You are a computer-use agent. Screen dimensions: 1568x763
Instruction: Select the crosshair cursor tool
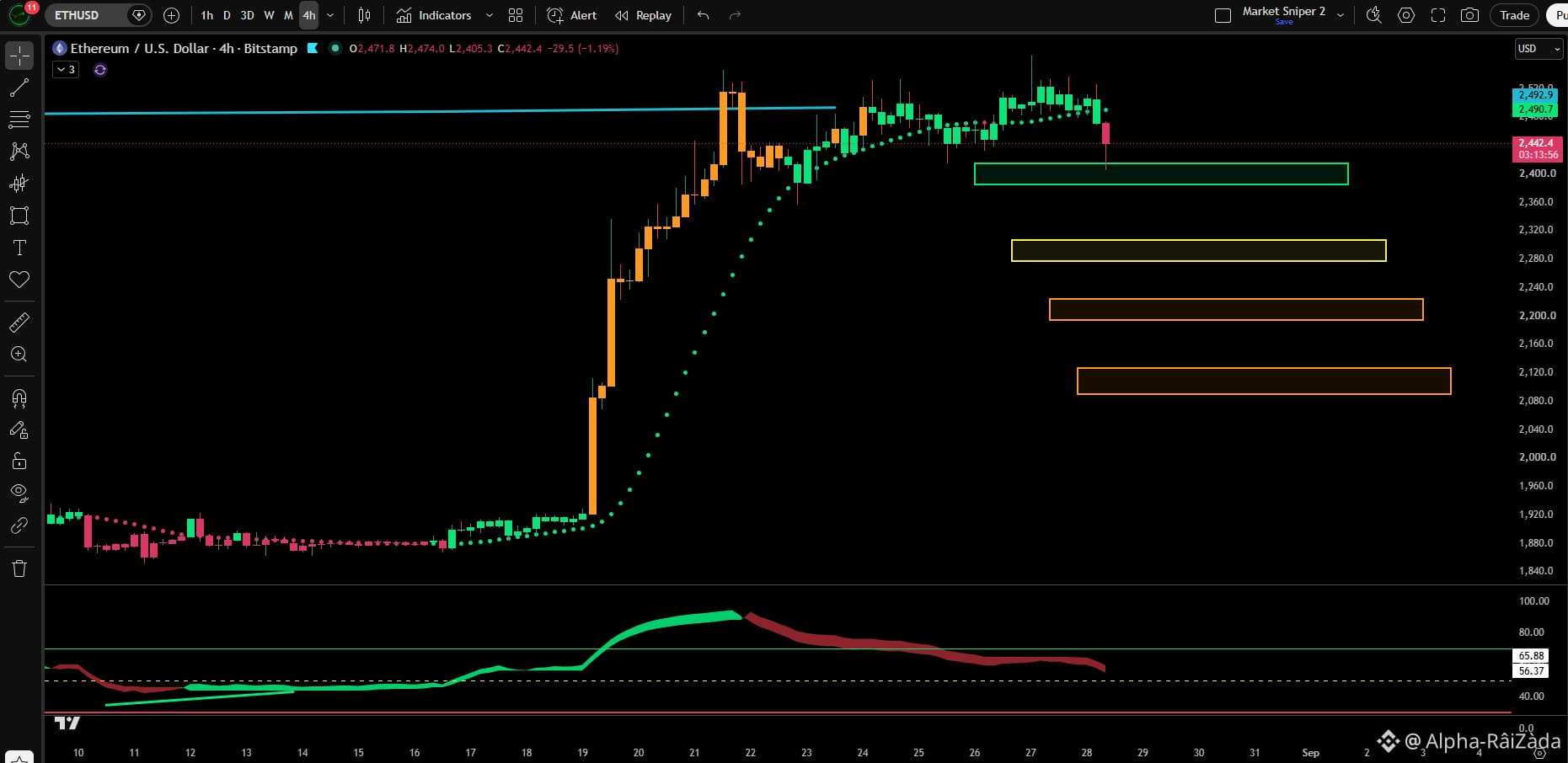tap(19, 56)
